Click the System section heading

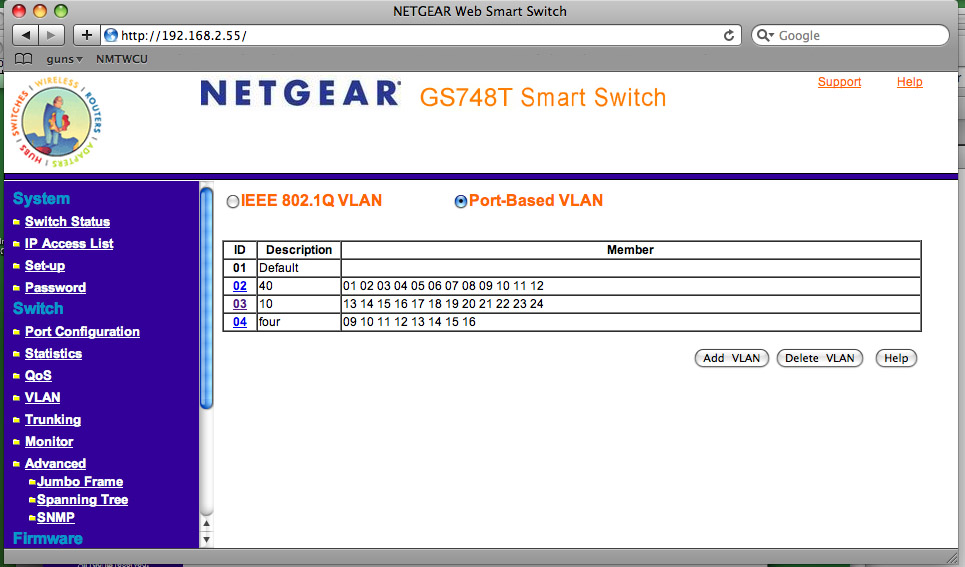[x=41, y=199]
